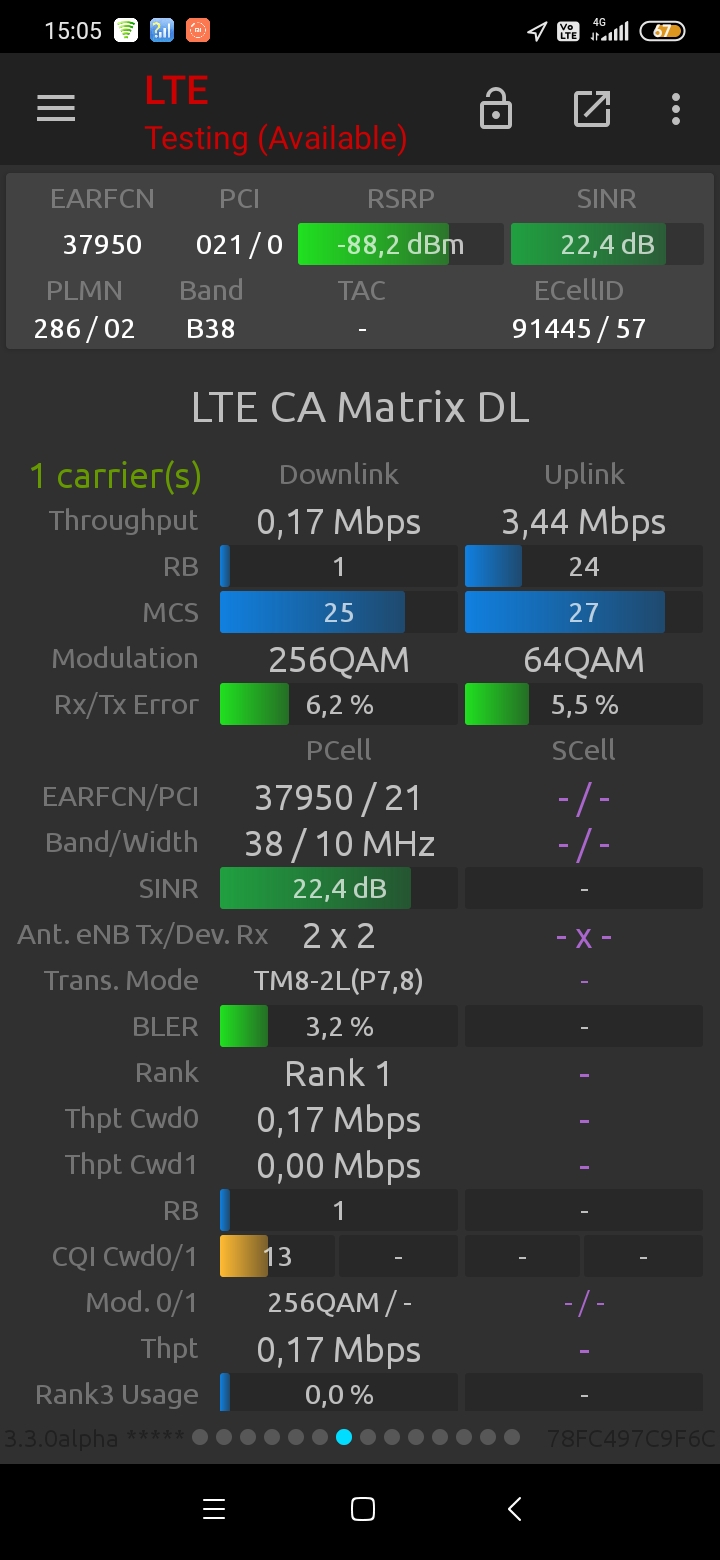Viewport: 720px width, 1560px height.
Task: Tap the downlink MCS 25 bar
Action: point(339,612)
